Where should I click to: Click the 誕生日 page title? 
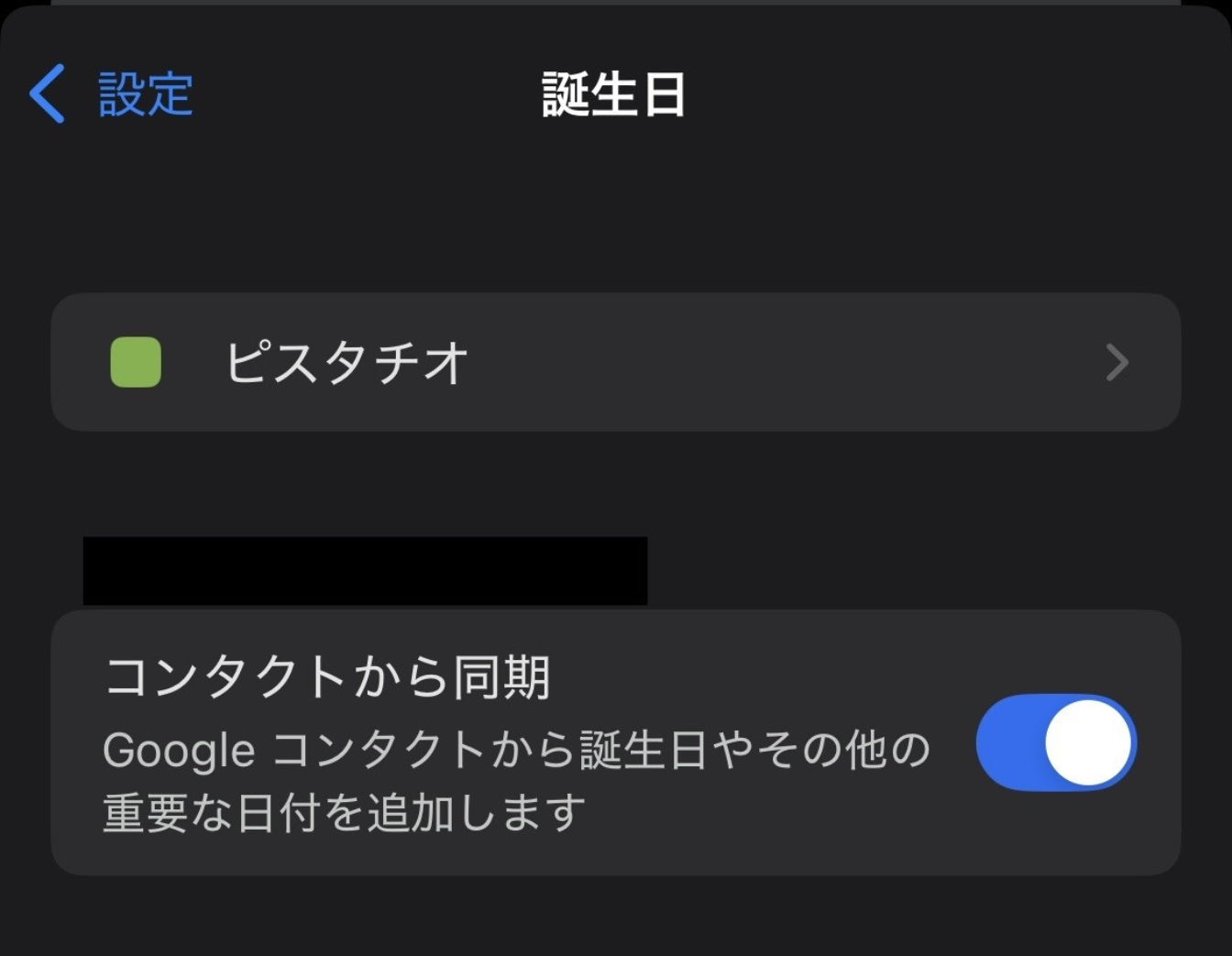coord(613,94)
